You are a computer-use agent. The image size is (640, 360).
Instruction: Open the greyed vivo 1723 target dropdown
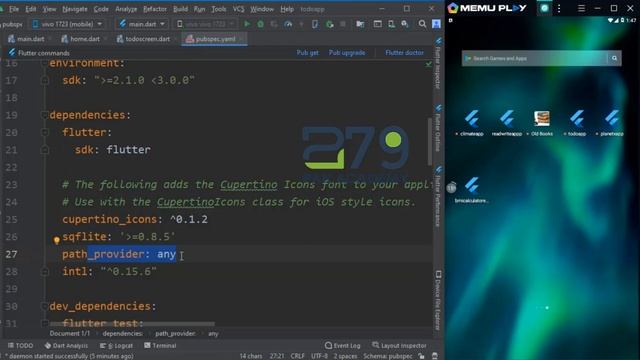pos(205,24)
